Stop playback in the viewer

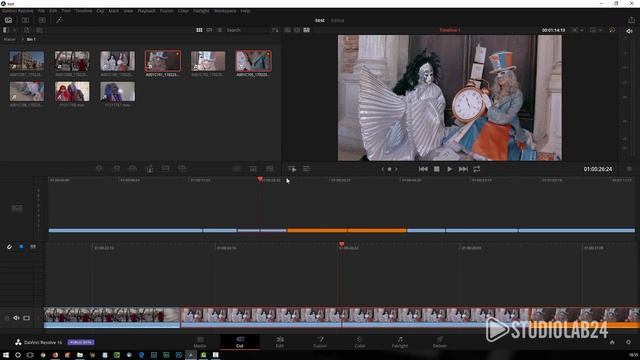pos(437,169)
